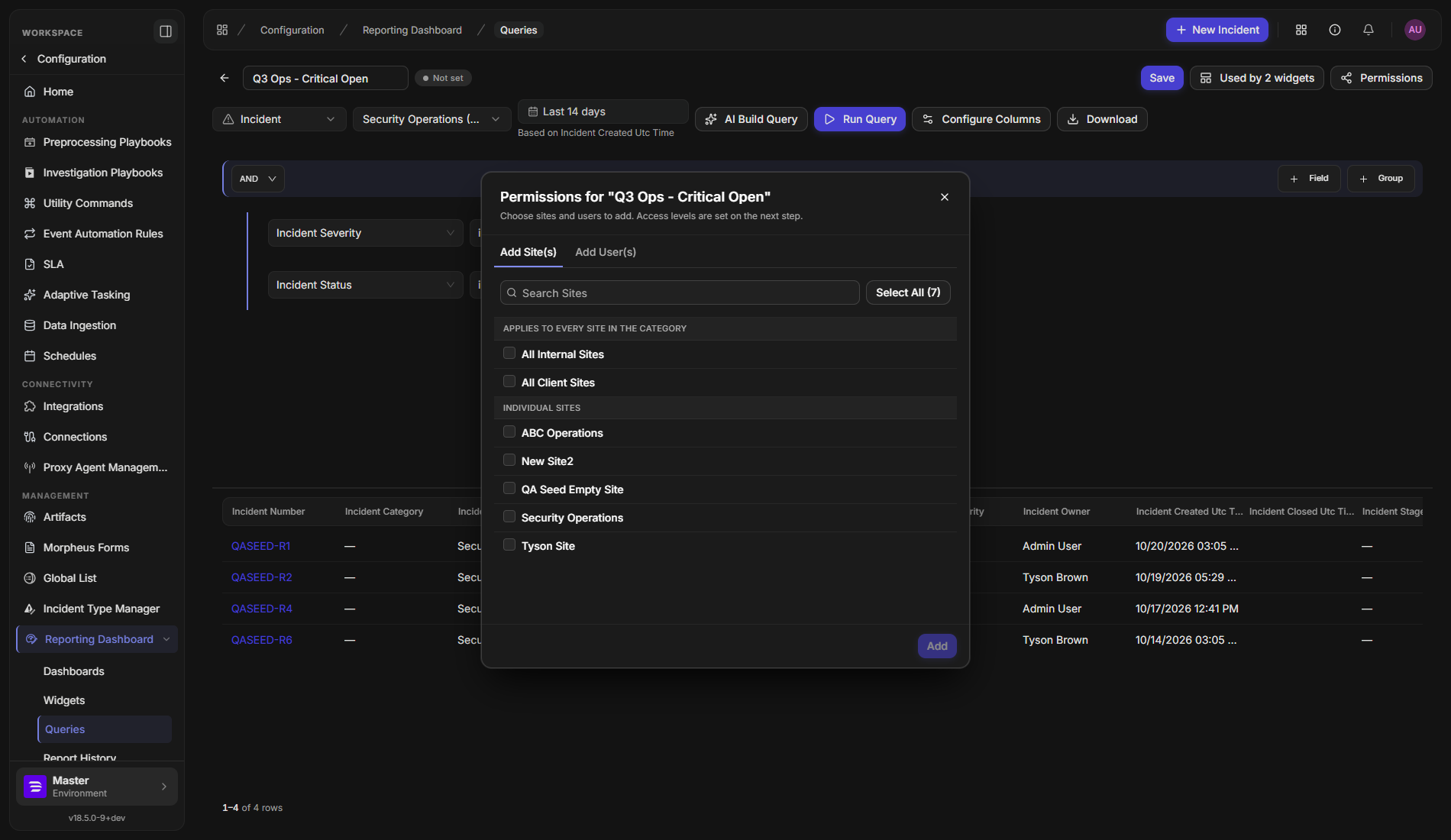Close the Permissions dialog
1451x840 pixels.
click(945, 197)
